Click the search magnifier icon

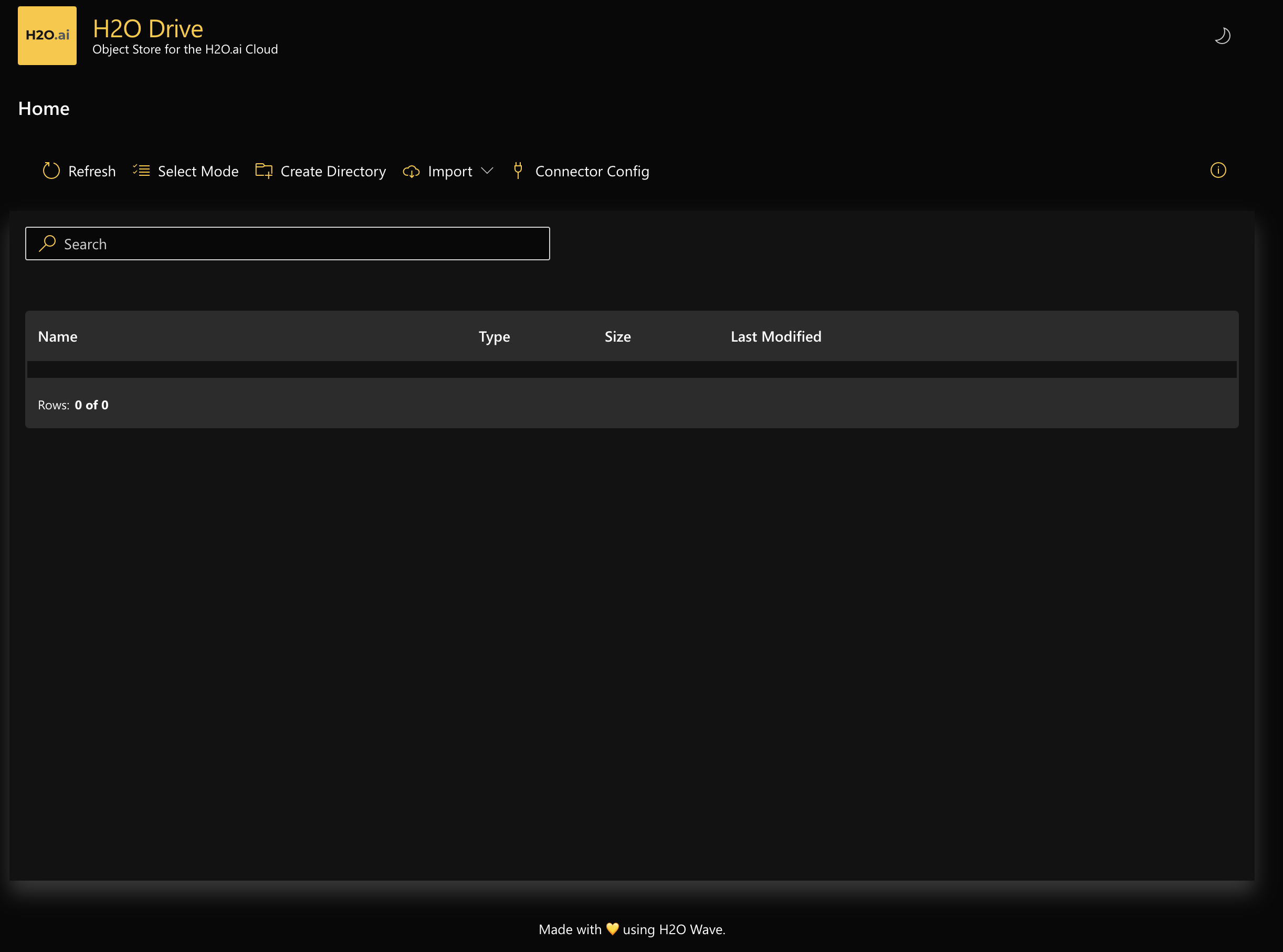(47, 243)
